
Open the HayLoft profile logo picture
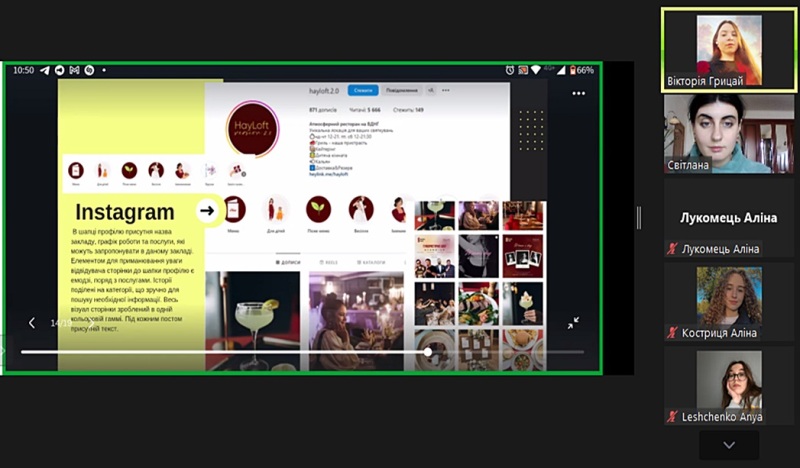point(253,128)
